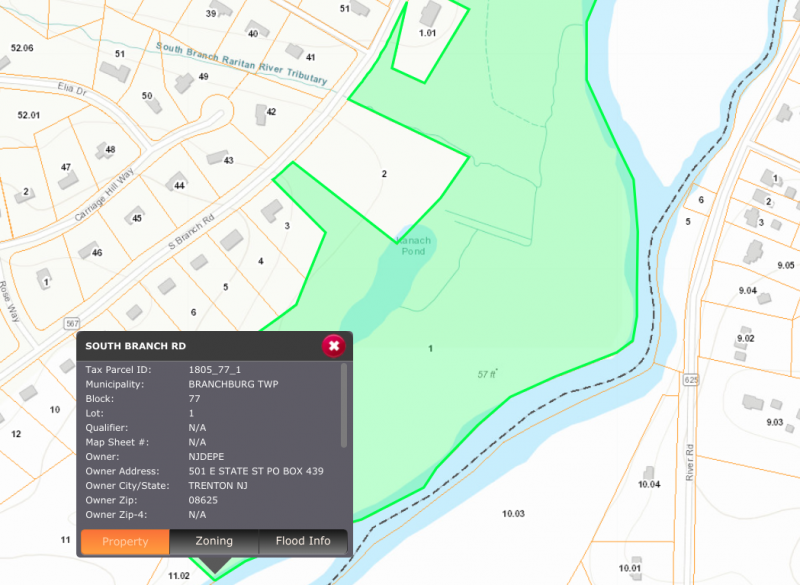Screen dimensions: 800x585
Task: Click the popup's vertical scrollbar
Action: [344, 405]
